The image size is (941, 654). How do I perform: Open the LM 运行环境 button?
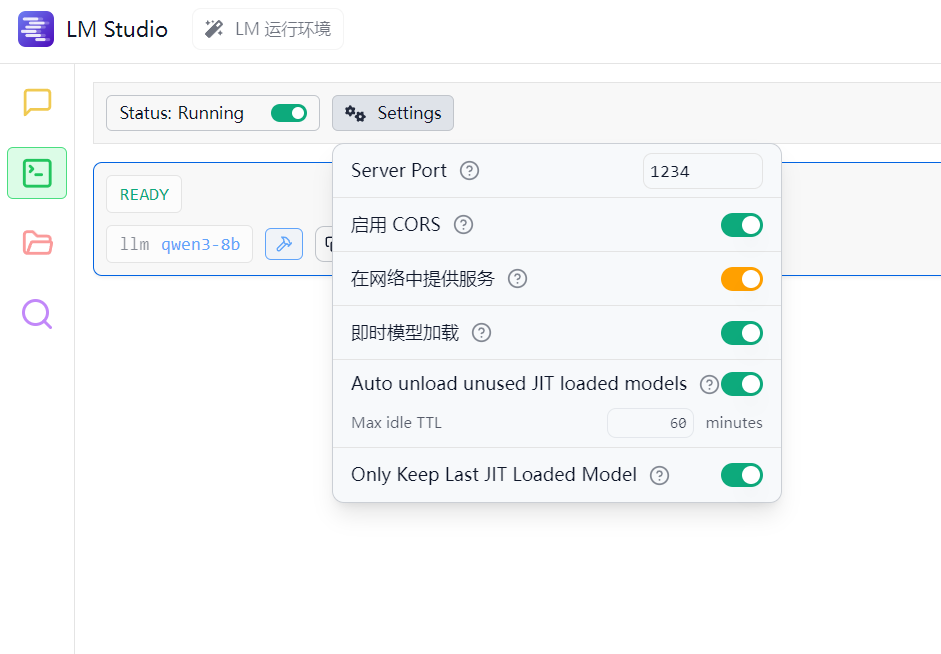point(268,29)
